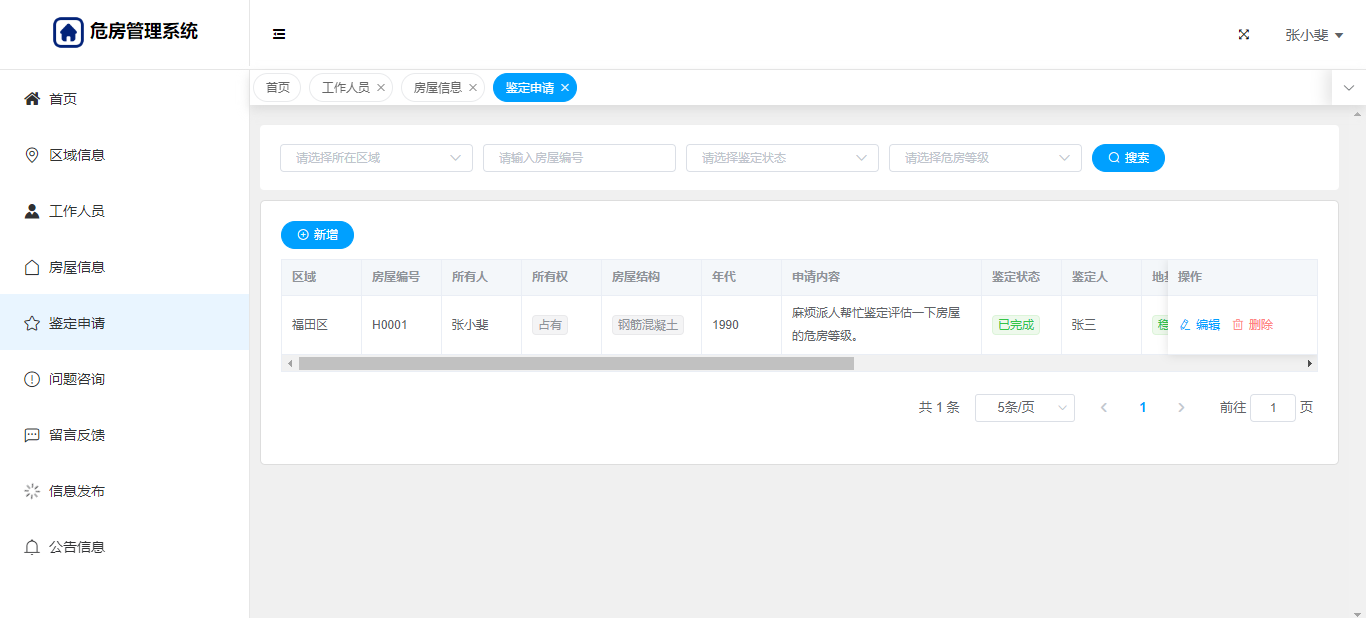The image size is (1366, 618).
Task: Open the 张小斐 user menu
Action: [1313, 35]
